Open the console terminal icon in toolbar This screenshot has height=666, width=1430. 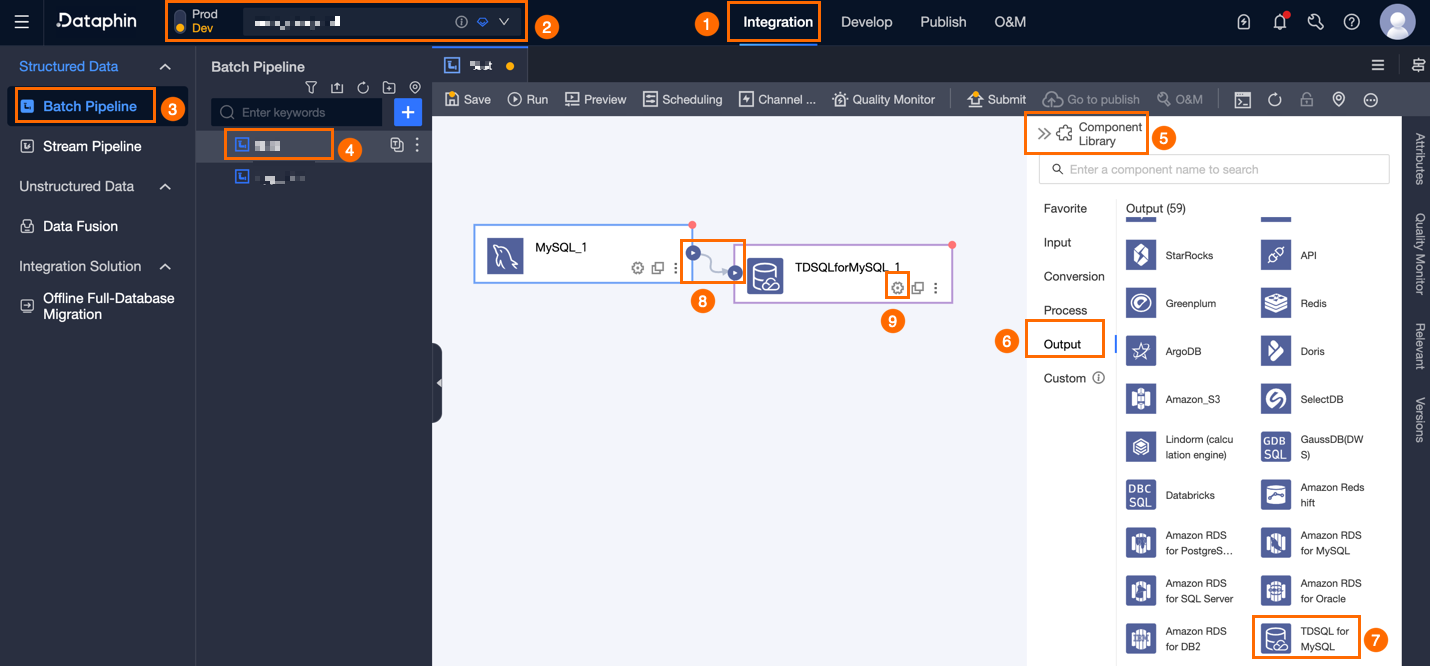tap(1242, 99)
